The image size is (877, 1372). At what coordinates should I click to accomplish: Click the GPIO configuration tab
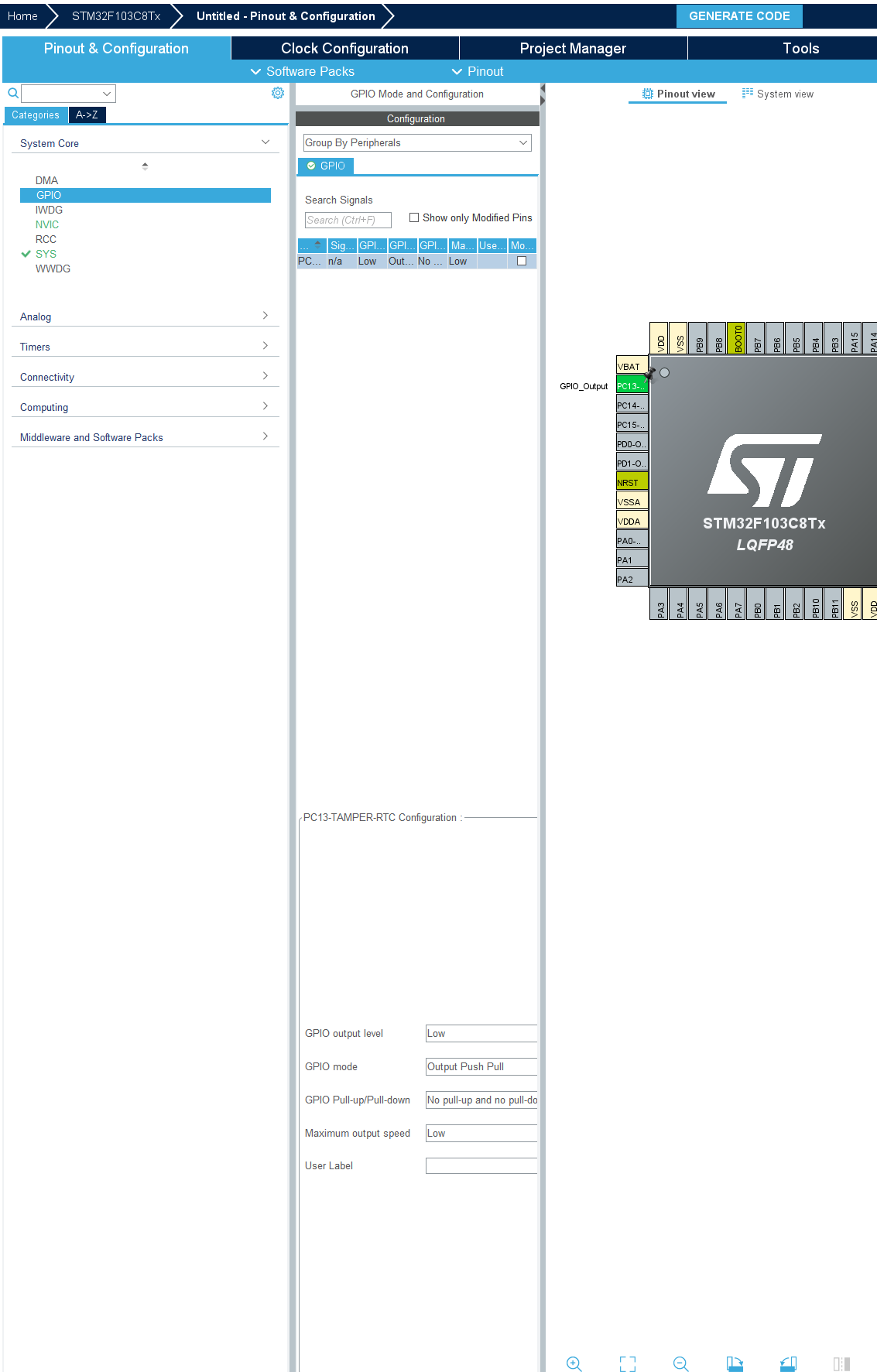[326, 166]
